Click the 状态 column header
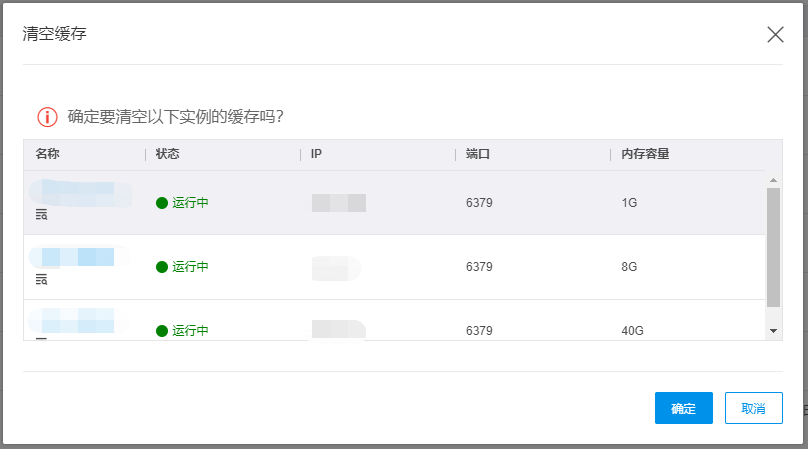The image size is (808, 449). coord(167,154)
